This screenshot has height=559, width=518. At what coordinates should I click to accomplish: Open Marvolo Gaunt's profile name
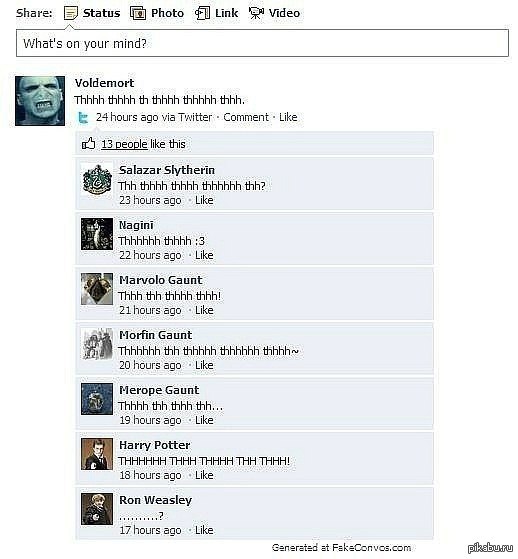(x=161, y=280)
